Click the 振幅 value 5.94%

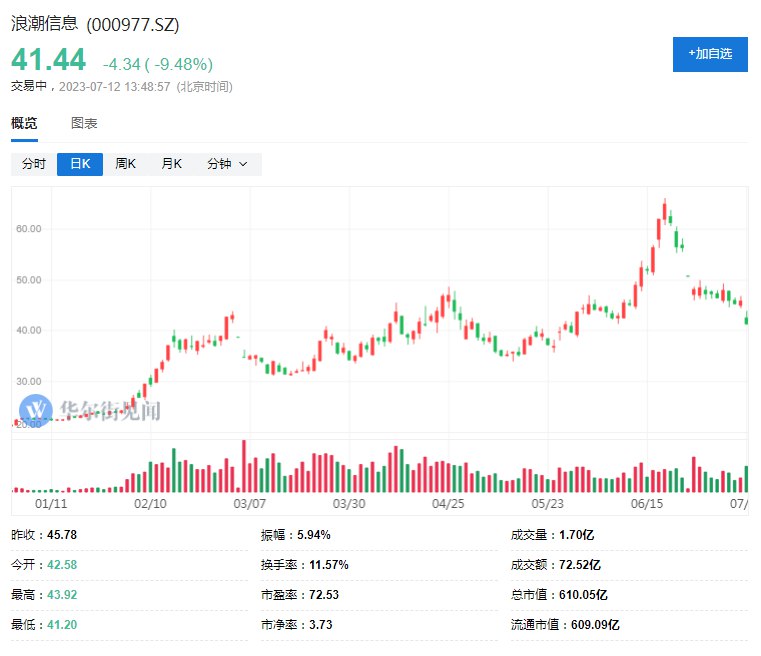(314, 535)
